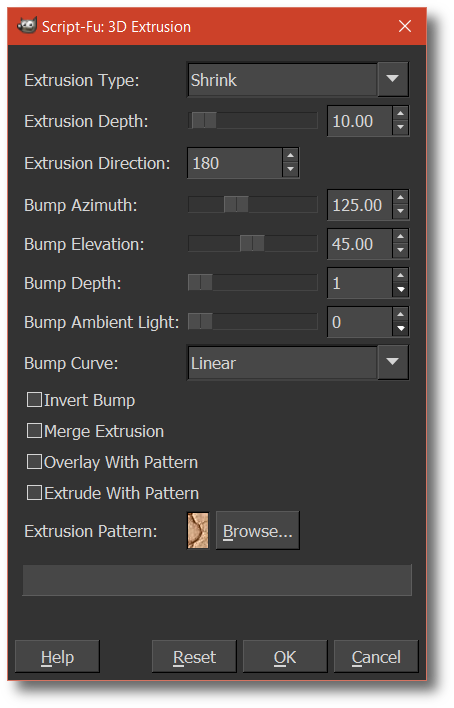Screen dimensions: 454x708
Task: Click the Extrusion Depth slider
Action: (253, 121)
